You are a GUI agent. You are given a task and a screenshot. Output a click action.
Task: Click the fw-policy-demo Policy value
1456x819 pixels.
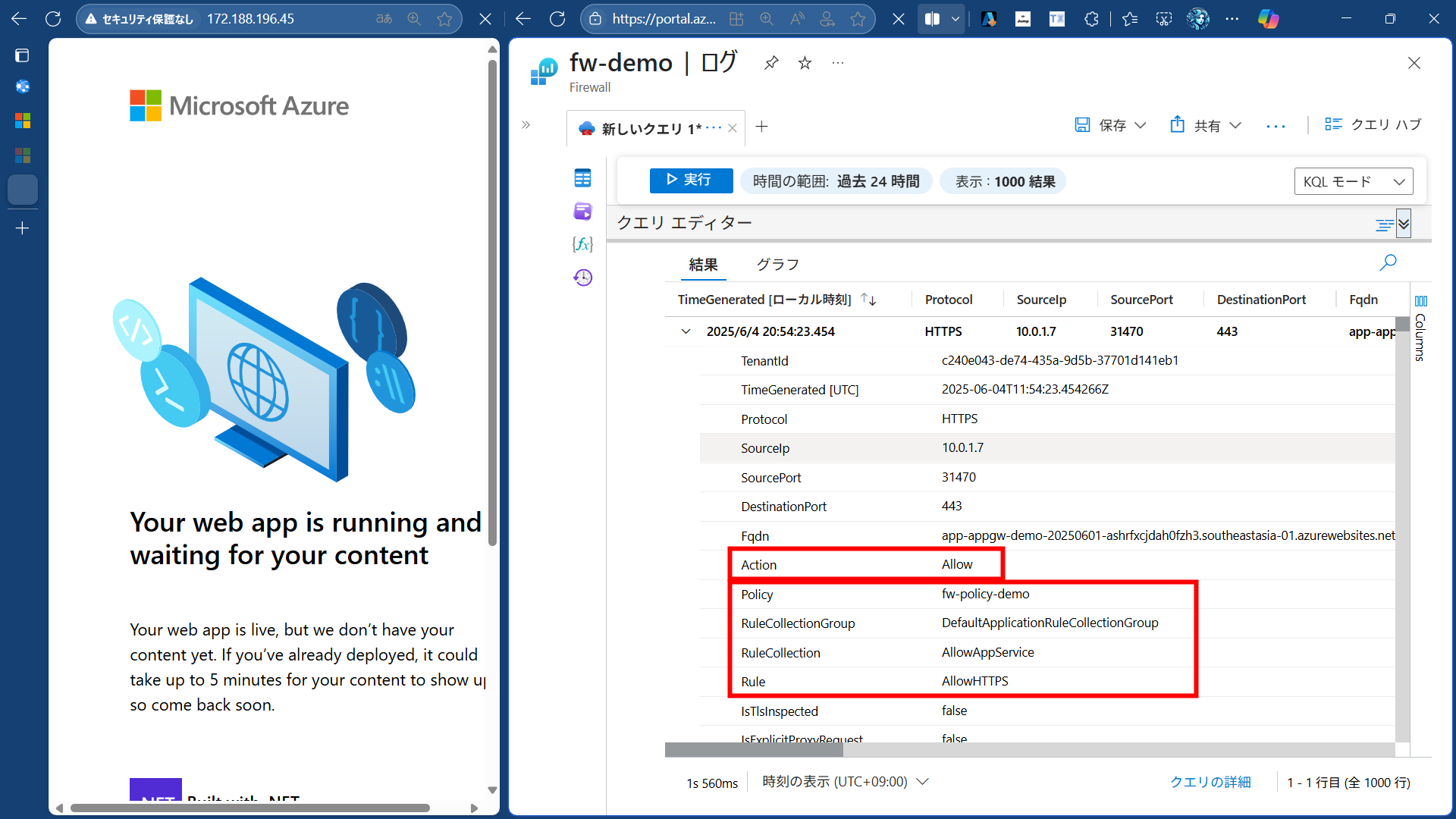(985, 594)
